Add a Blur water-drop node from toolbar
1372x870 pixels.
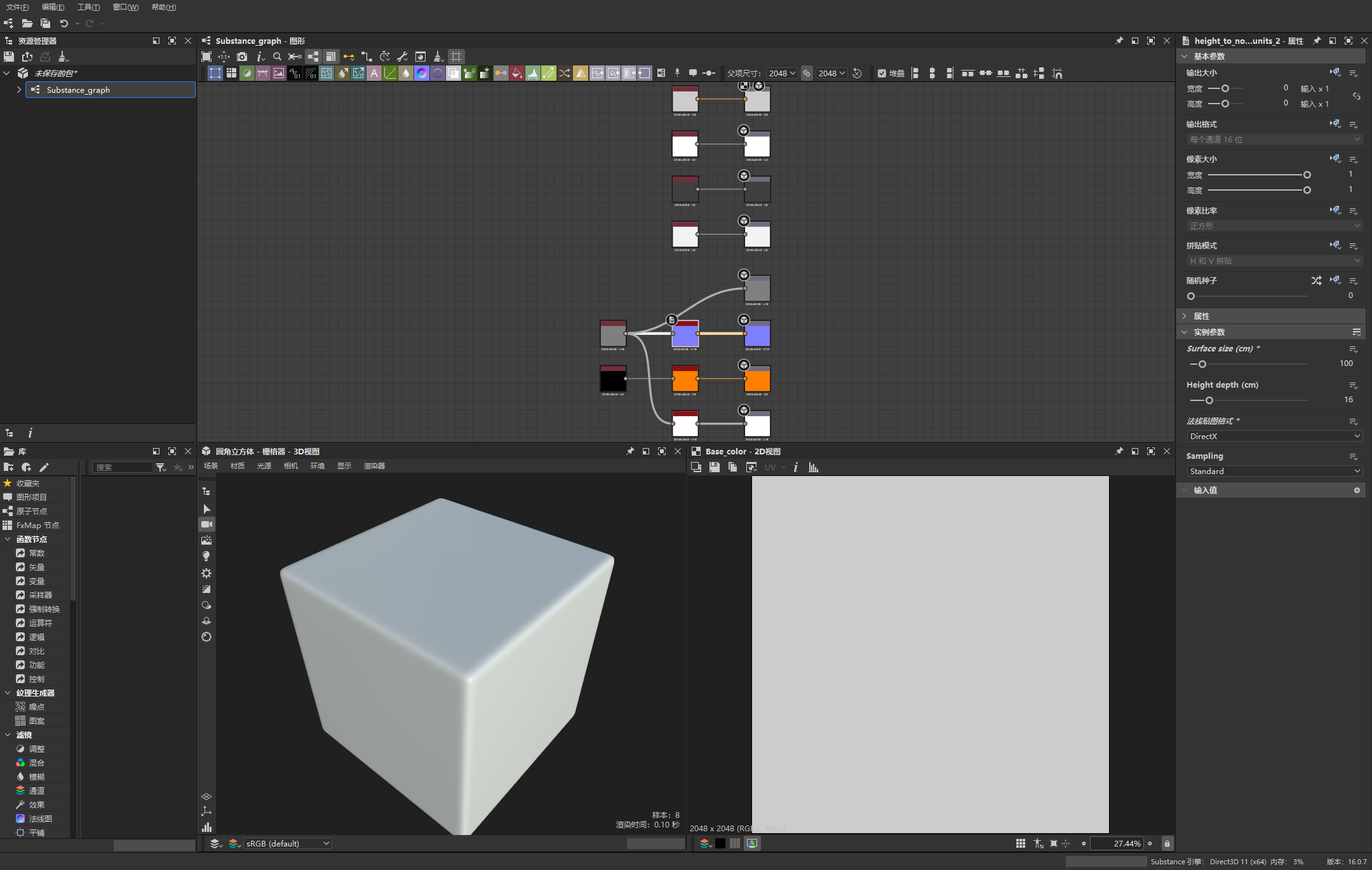[406, 73]
